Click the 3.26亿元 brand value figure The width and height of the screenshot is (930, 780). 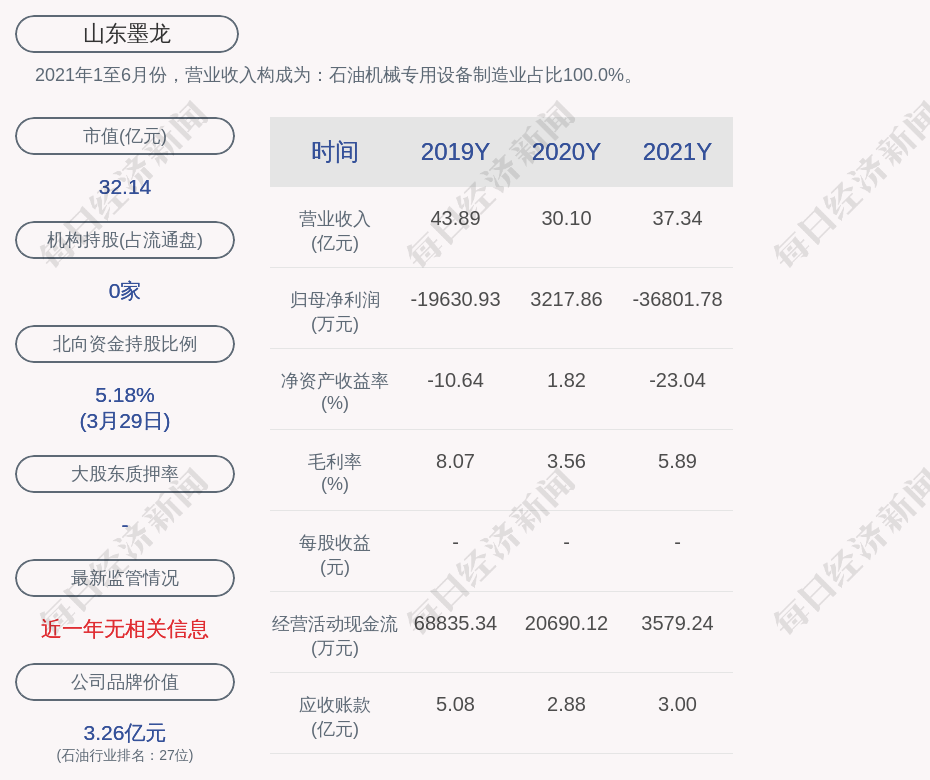tap(125, 733)
